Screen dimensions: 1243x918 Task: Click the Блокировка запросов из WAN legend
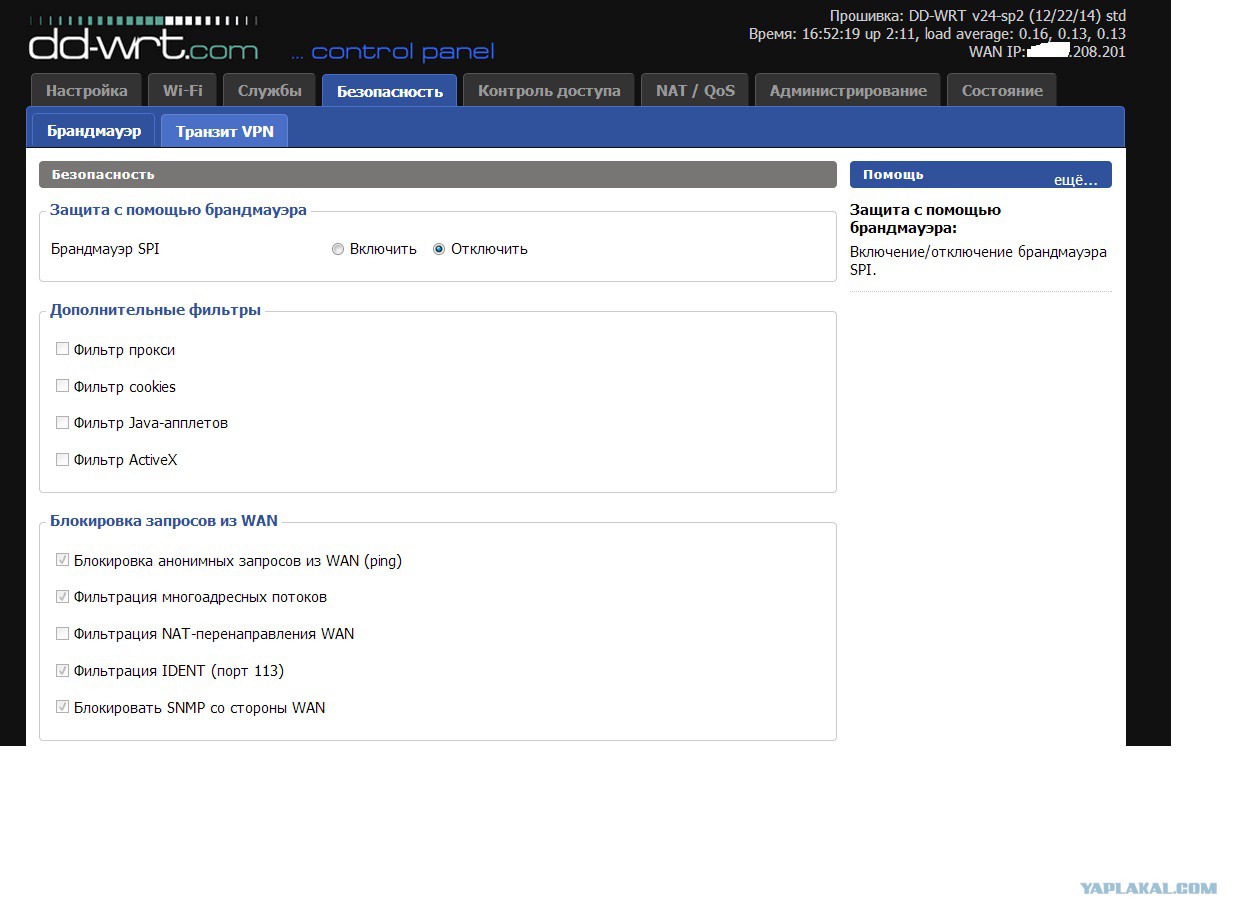[x=164, y=520]
